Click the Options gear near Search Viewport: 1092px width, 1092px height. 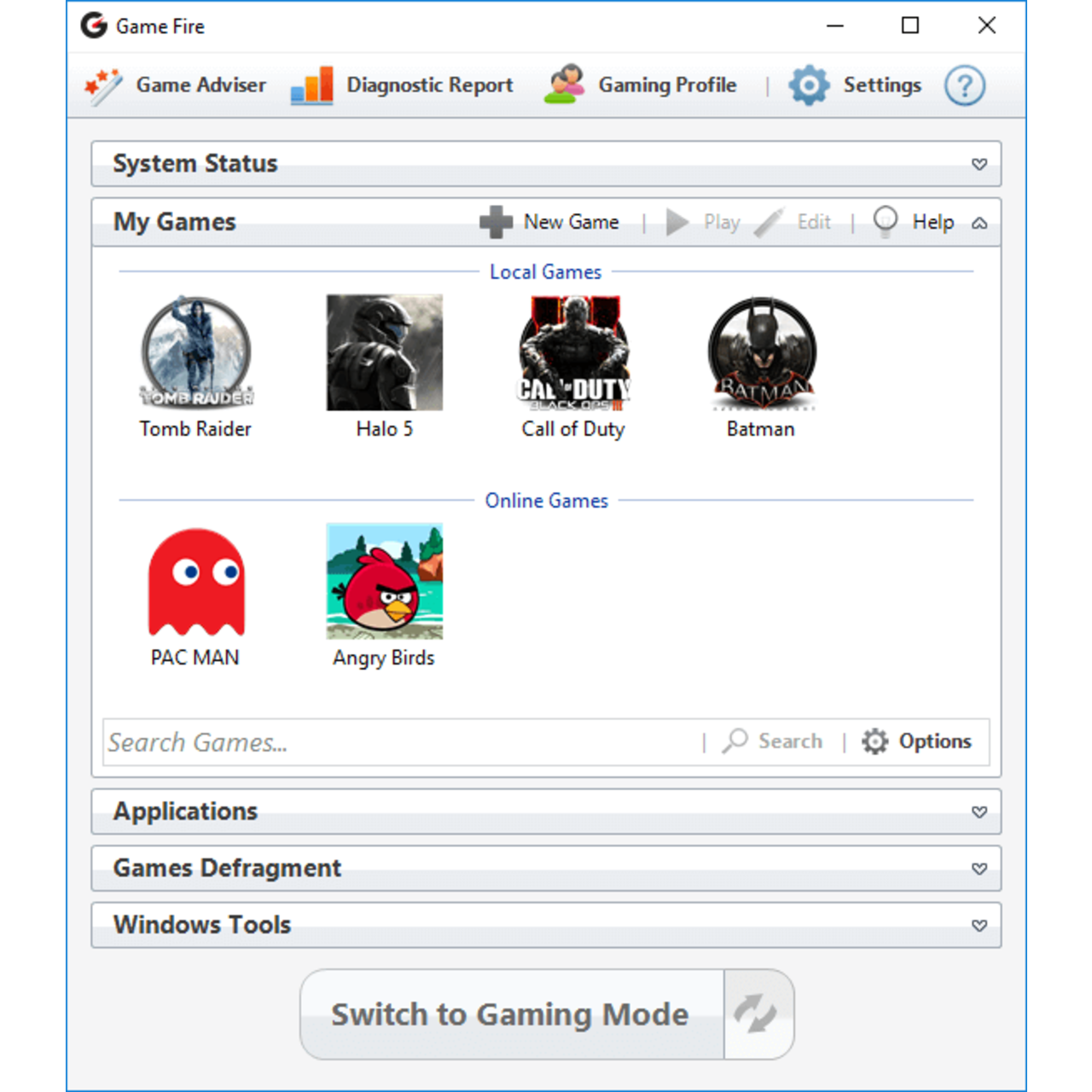coord(875,741)
